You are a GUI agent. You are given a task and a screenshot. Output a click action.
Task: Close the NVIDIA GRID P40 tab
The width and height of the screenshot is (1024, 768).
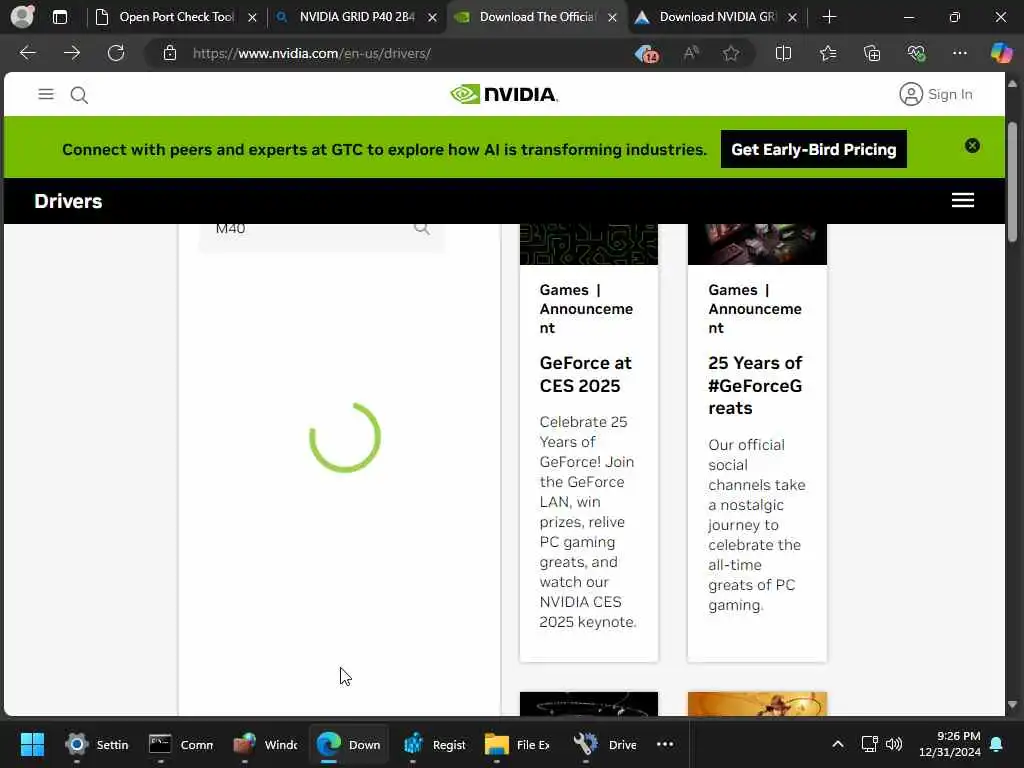pos(432,18)
